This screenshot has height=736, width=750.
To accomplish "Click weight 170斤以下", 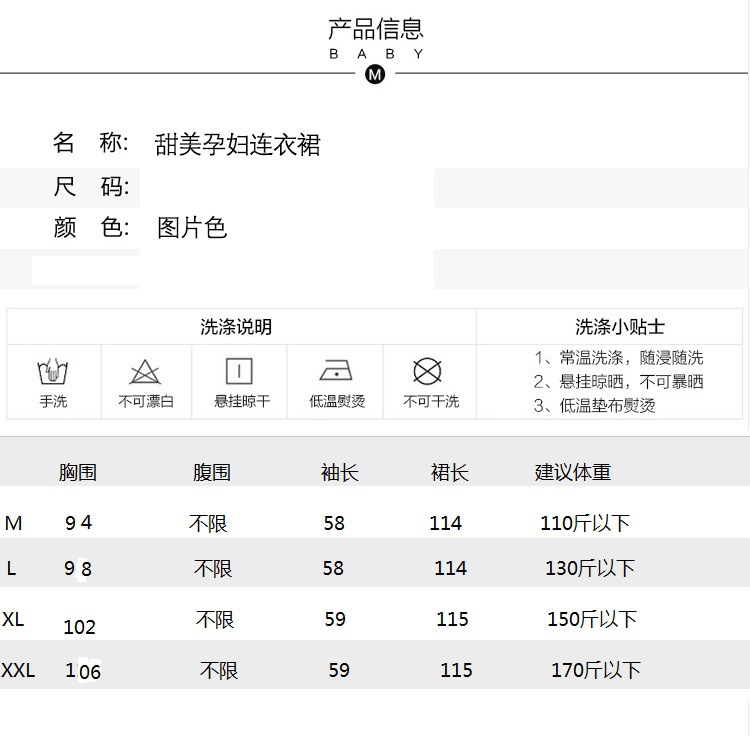I will click(596, 670).
